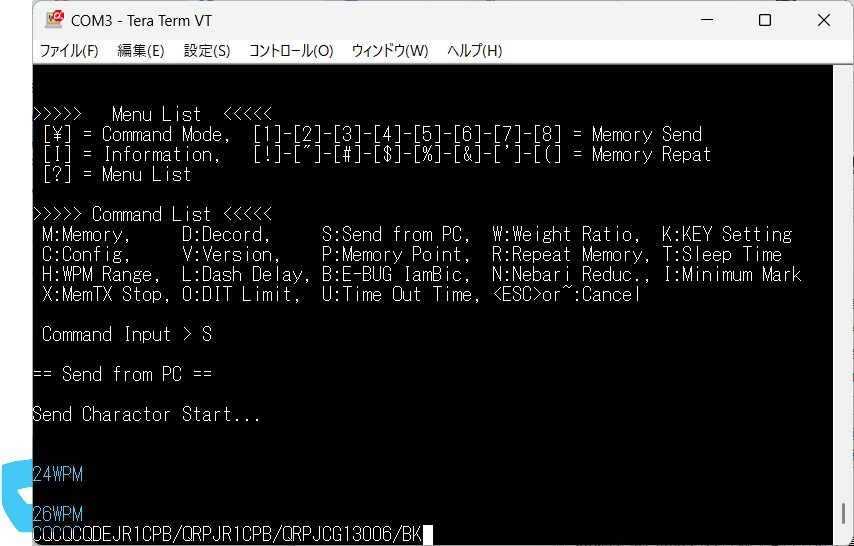854x546 pixels.
Task: Close the COM3 Tera Term window
Action: pyautogui.click(x=822, y=20)
